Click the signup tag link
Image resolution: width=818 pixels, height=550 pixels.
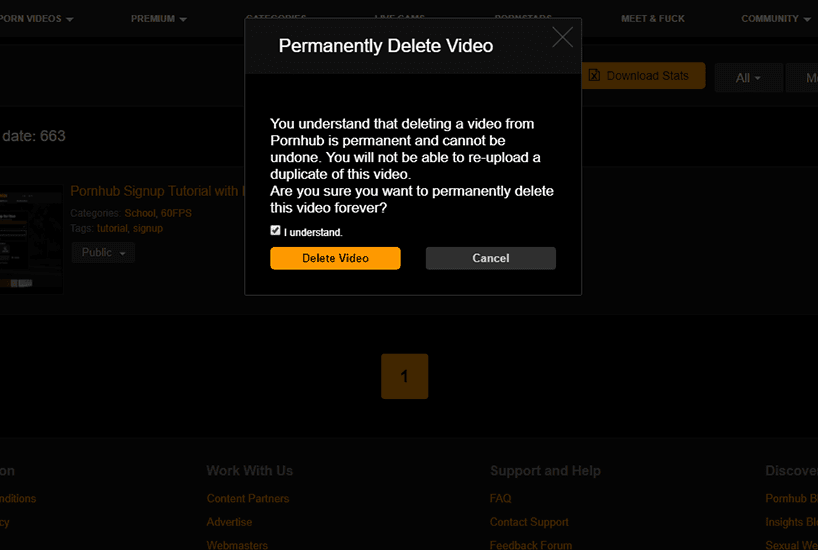[x=148, y=228]
